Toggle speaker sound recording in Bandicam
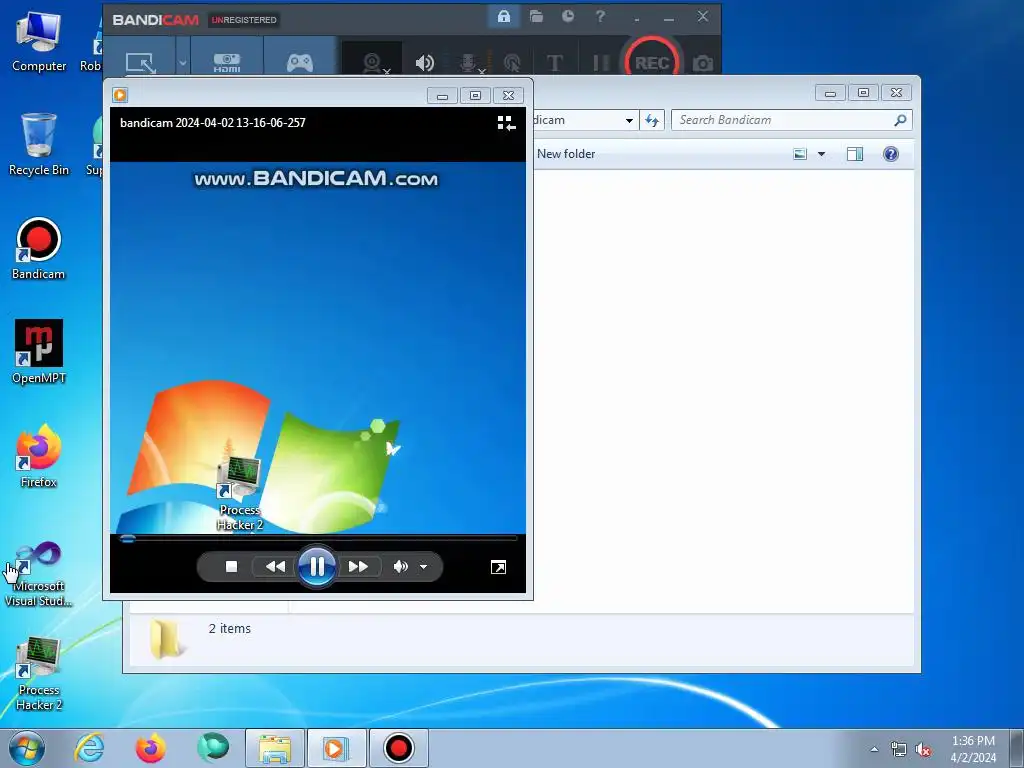This screenshot has height=768, width=1024. coord(424,63)
